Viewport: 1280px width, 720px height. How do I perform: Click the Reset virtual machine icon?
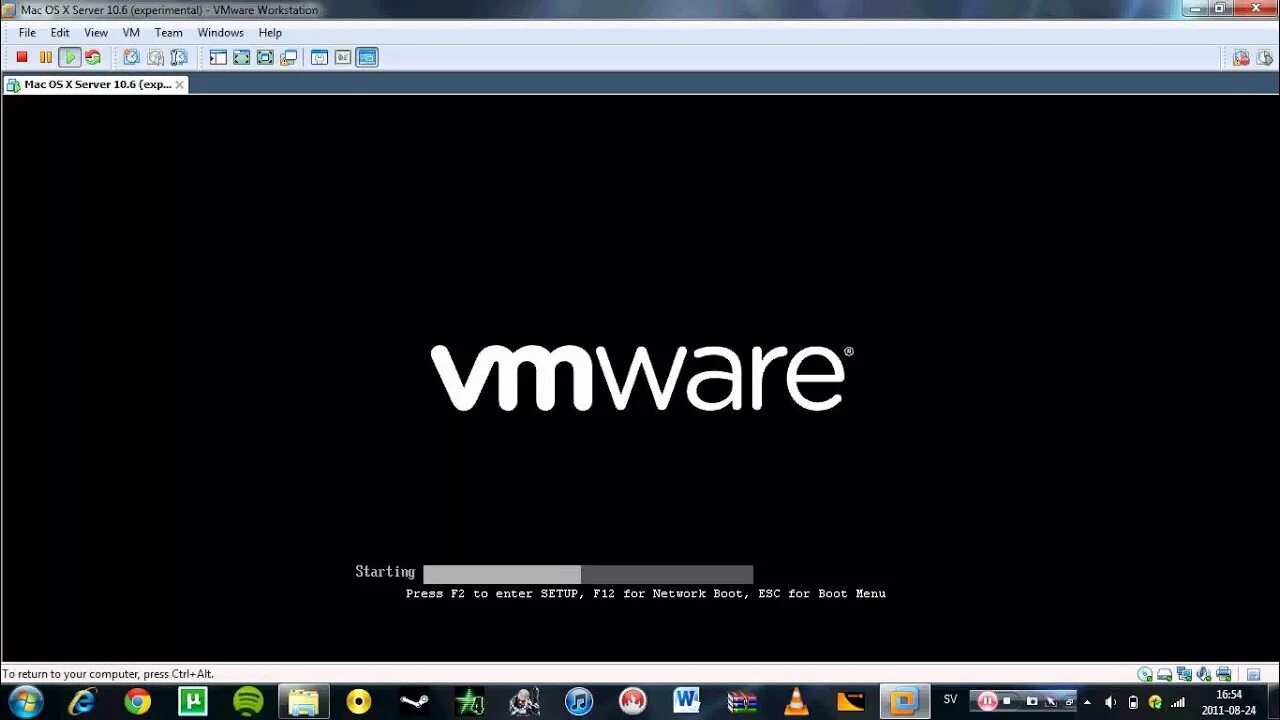tap(93, 58)
